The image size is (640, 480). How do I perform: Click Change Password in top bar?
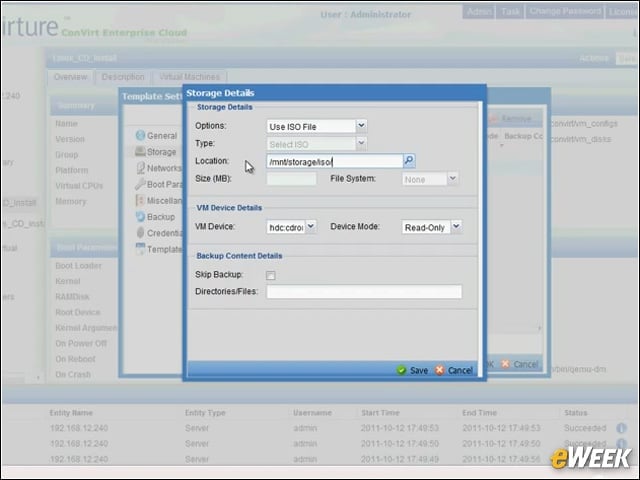point(565,11)
